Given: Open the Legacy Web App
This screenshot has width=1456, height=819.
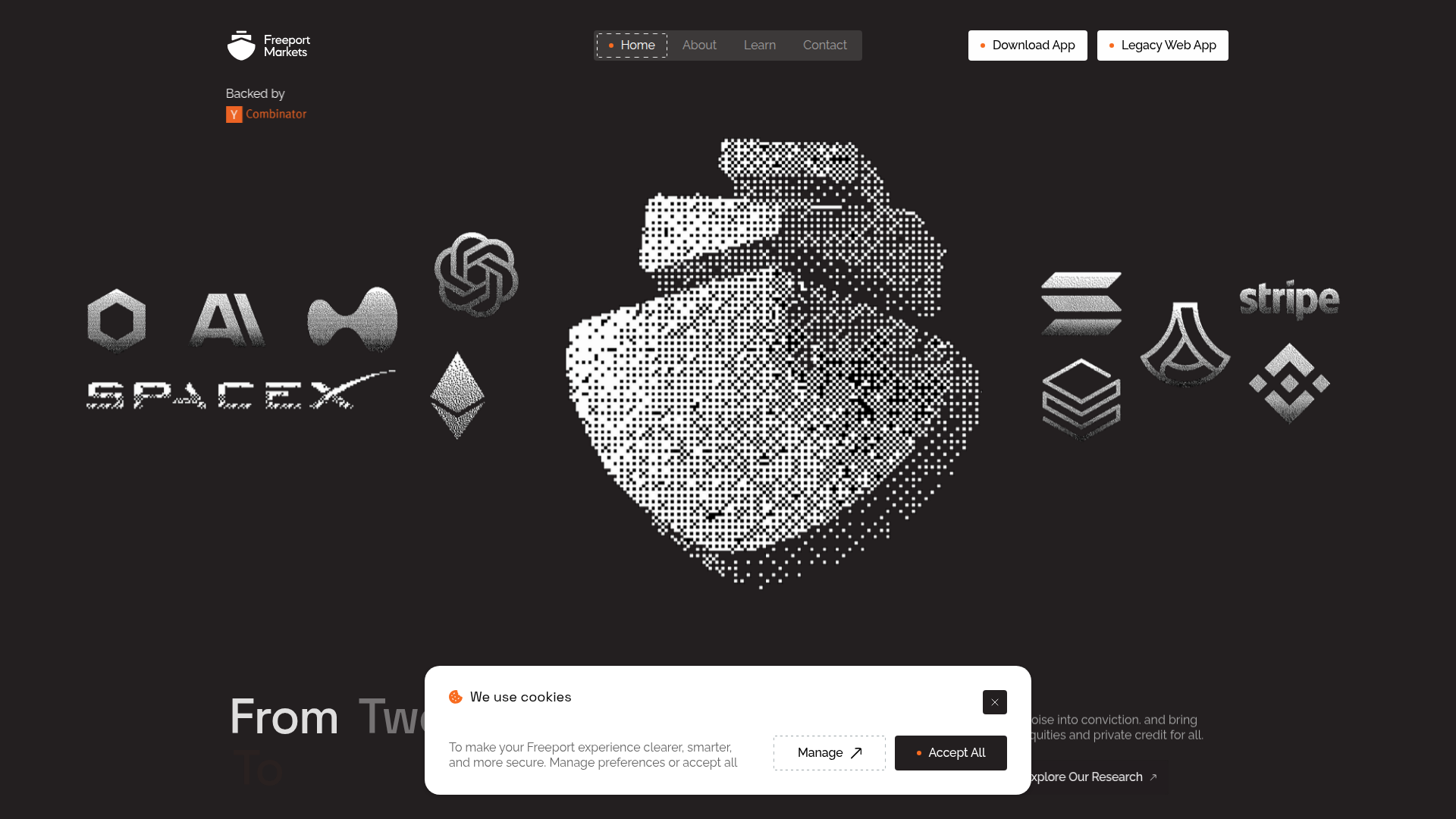Looking at the screenshot, I should point(1163,45).
